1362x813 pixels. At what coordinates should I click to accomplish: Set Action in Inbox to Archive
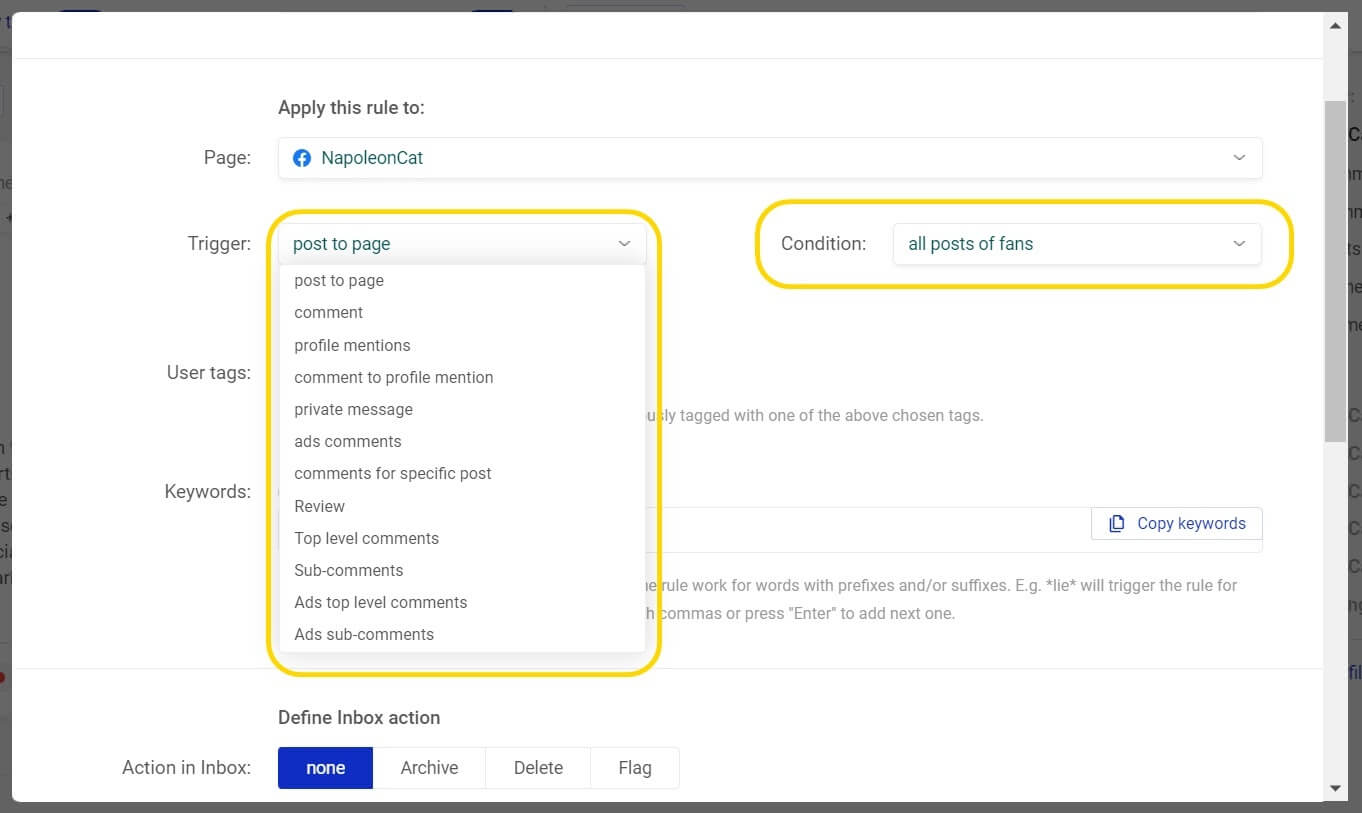tap(429, 768)
